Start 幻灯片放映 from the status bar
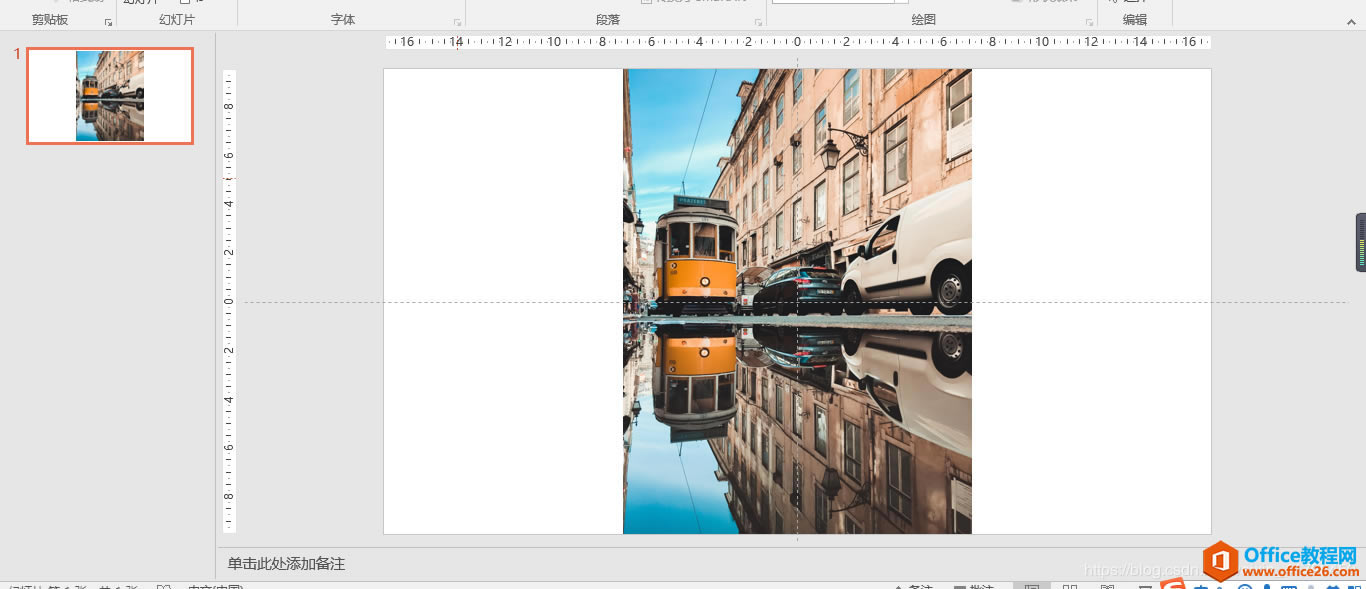The height and width of the screenshot is (589, 1366). coord(1143,584)
